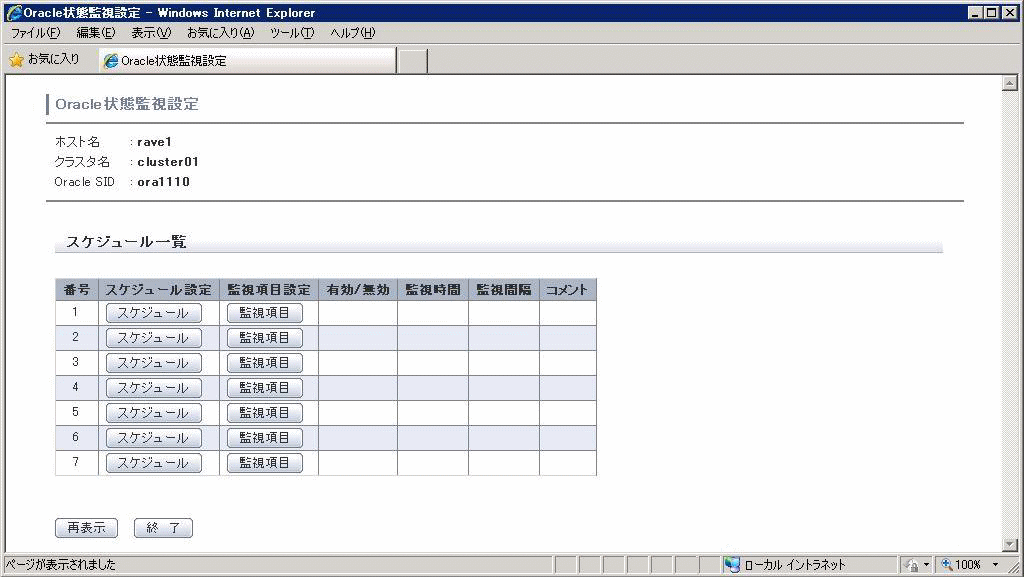Click the 再表示 refresh button
Screen dimensions: 1024x577
tap(86, 527)
